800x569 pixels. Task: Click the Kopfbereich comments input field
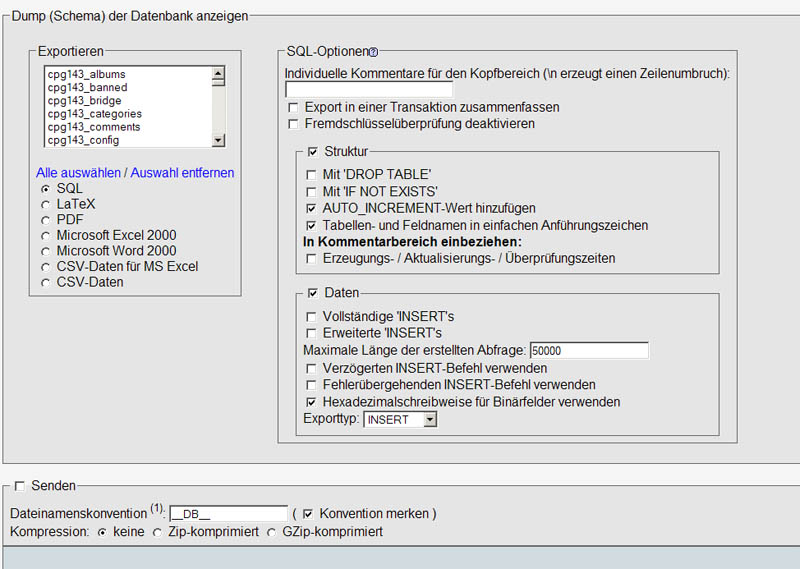coord(368,90)
